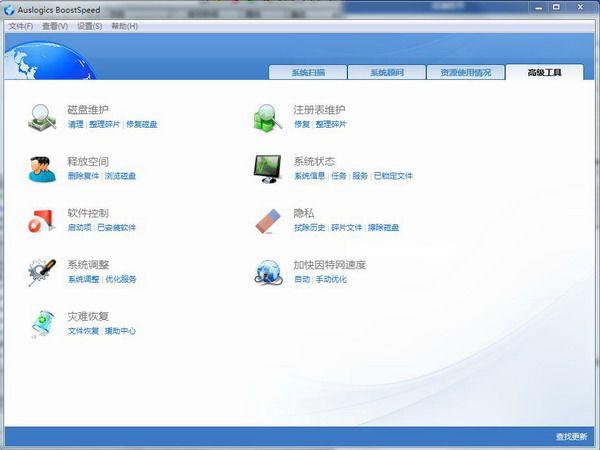Select the 加快因特网速度 globe icon
Screen dimensions: 600x450
pos(268,272)
